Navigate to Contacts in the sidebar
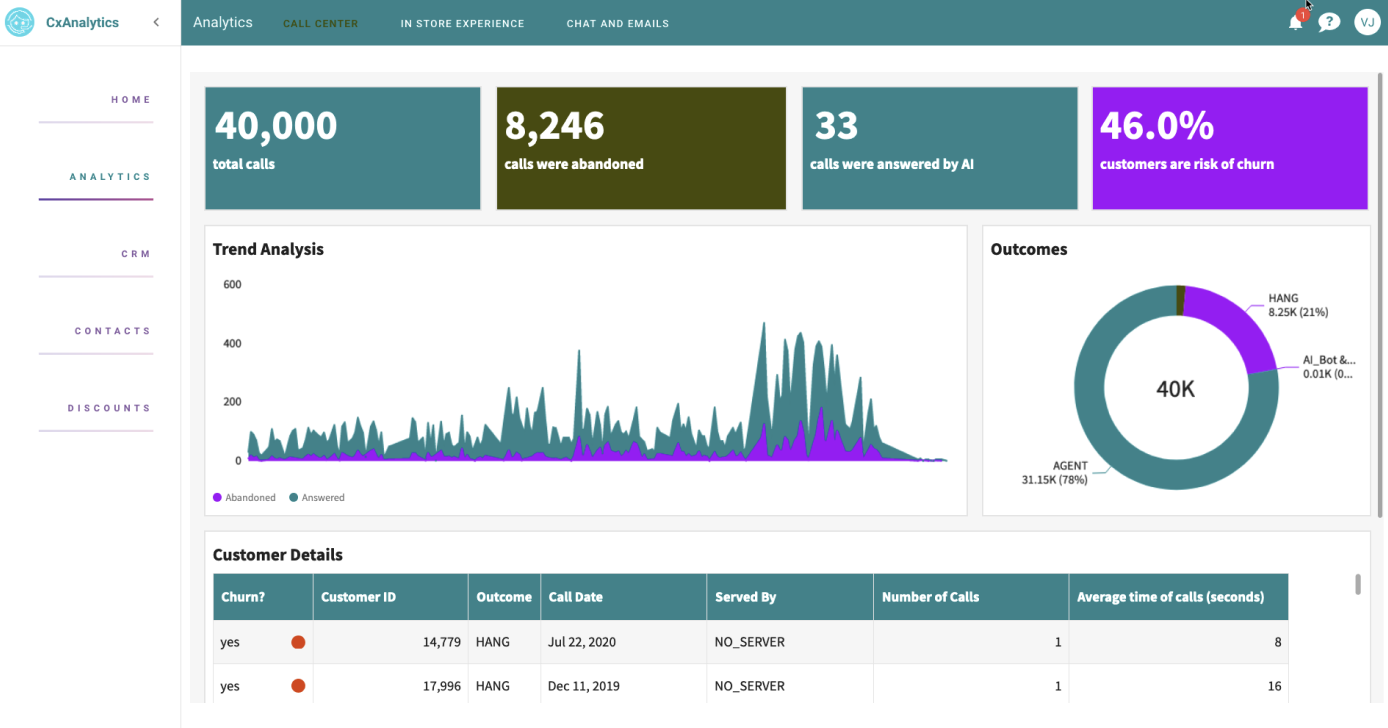Viewport: 1388px width, 728px height. pyautogui.click(x=112, y=331)
